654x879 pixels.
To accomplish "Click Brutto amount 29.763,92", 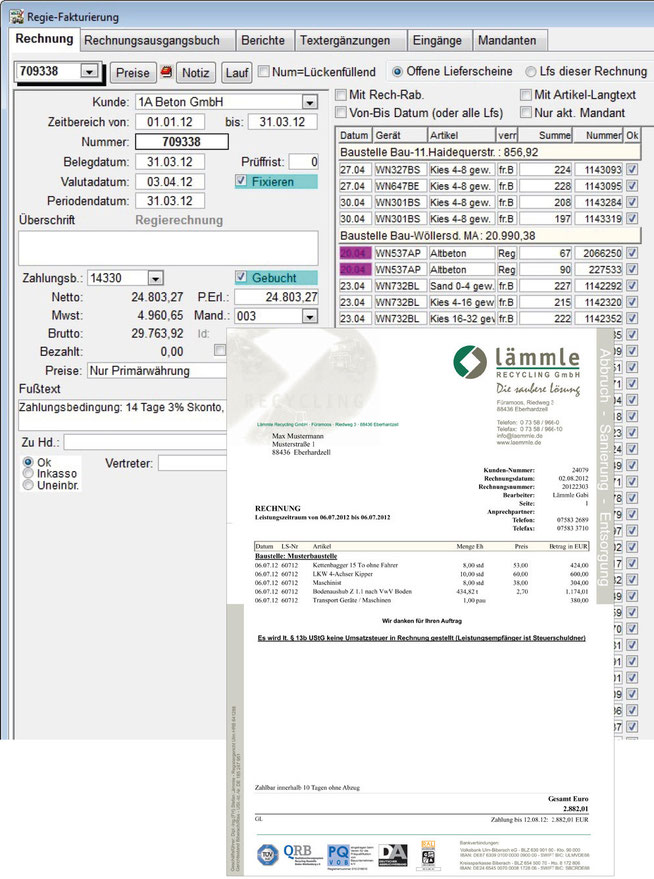I will (157, 334).
